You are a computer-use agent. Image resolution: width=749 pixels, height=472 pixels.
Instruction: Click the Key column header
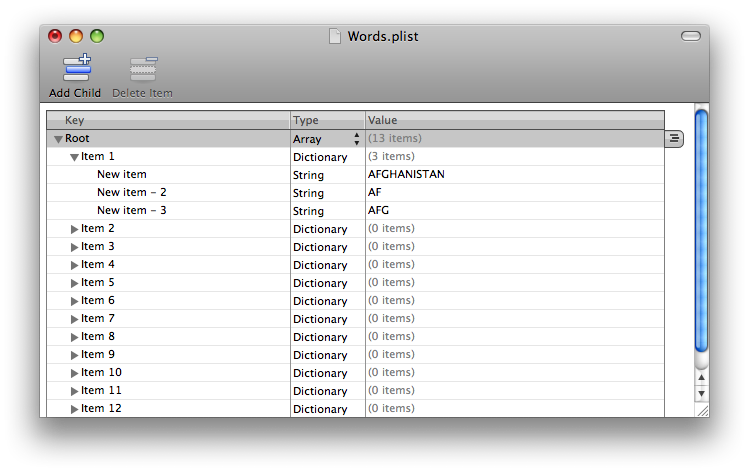(168, 120)
